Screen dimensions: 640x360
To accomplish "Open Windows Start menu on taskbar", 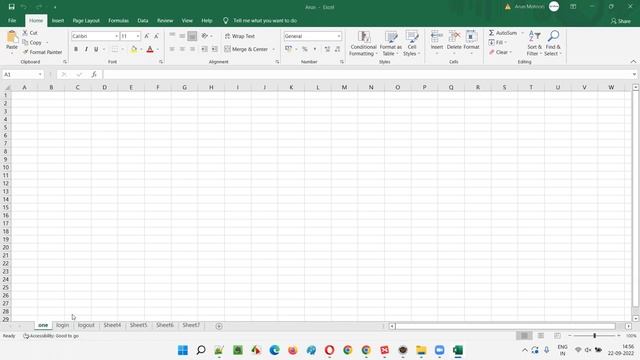I will [183, 350].
